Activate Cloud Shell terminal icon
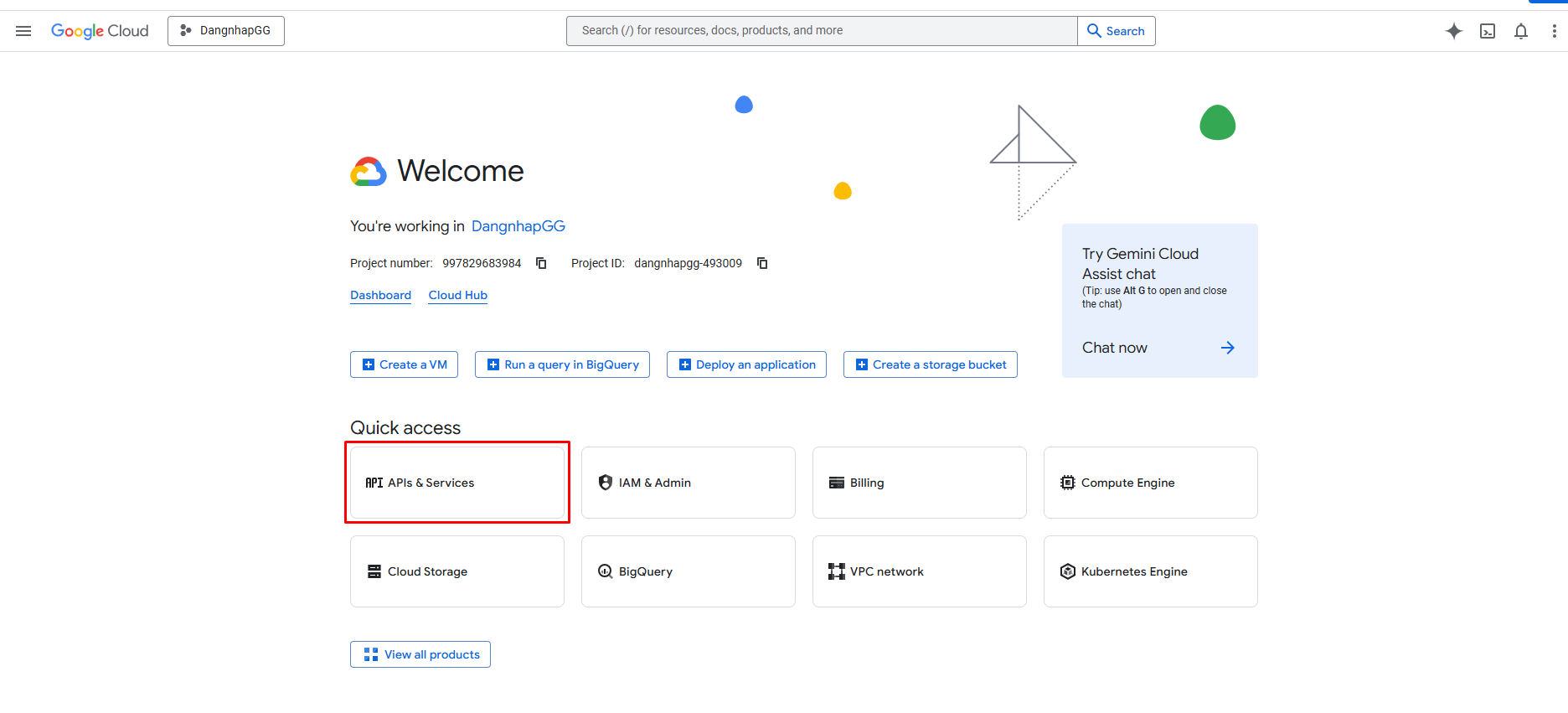 click(x=1488, y=31)
